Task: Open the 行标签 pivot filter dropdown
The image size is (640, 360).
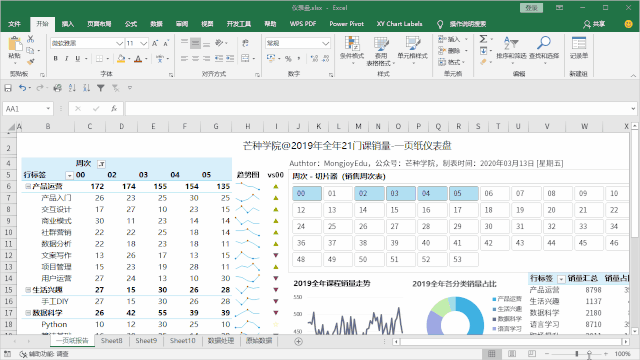Action: (x=69, y=176)
